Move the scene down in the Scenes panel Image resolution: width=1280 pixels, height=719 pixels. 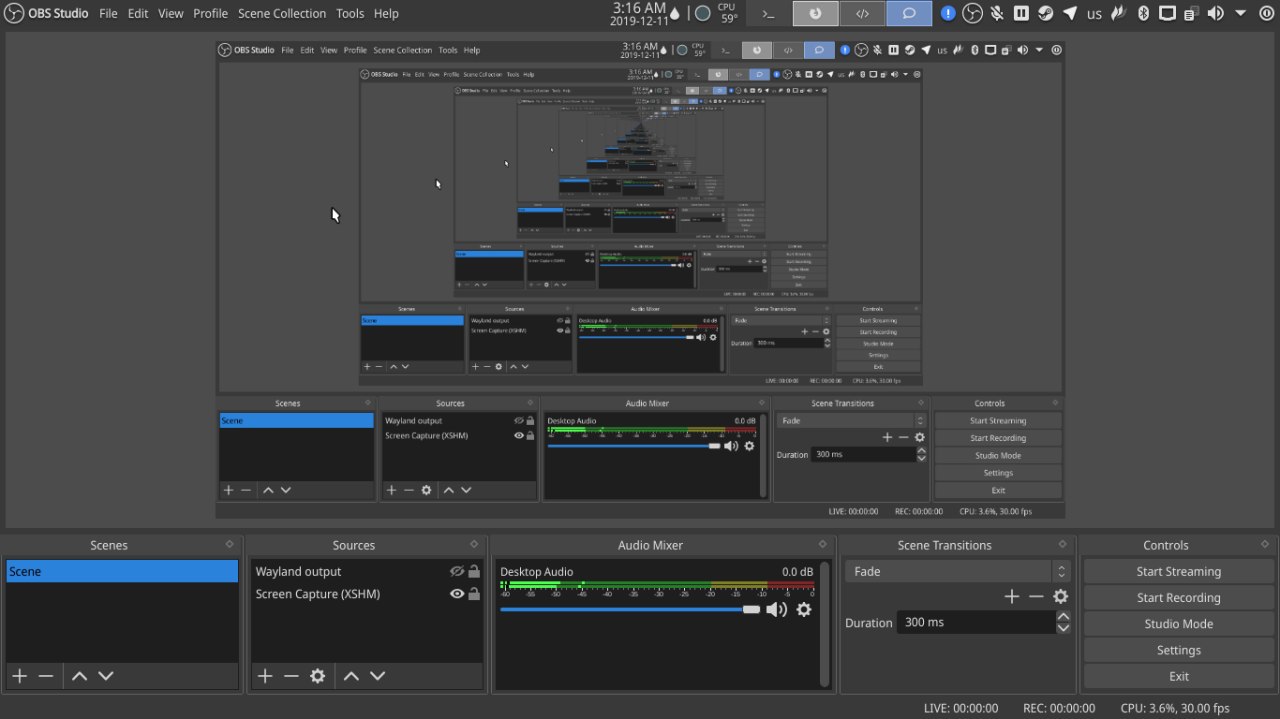coord(106,676)
